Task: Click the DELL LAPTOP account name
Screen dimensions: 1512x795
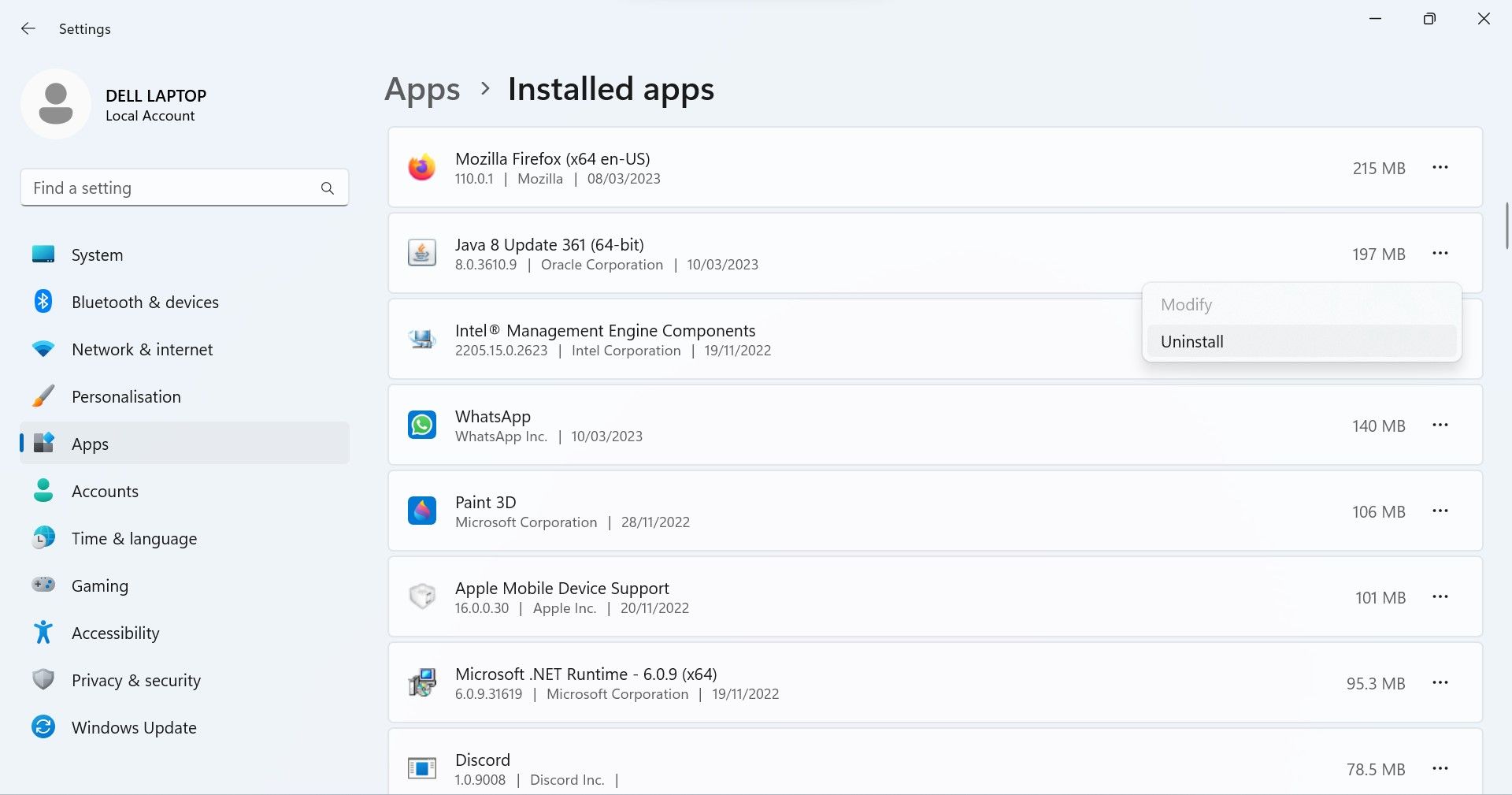Action: pos(156,95)
